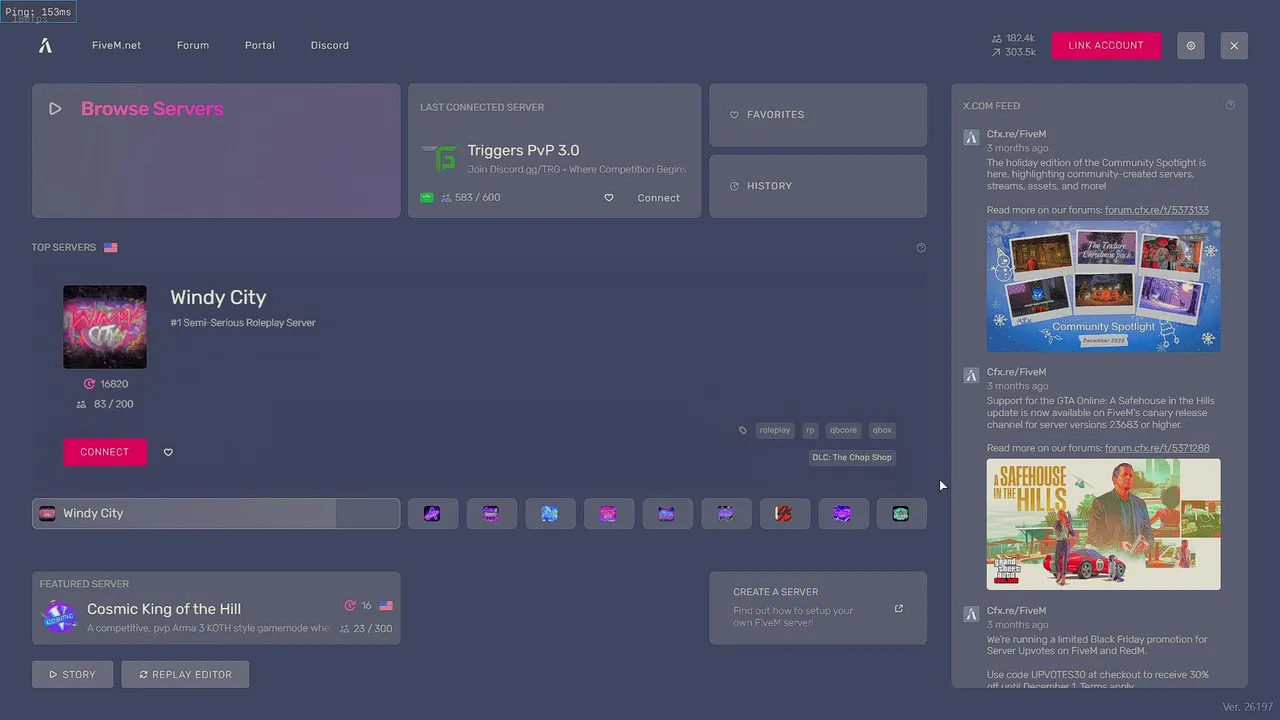
Task: Open Browse Servers card
Action: 216,151
